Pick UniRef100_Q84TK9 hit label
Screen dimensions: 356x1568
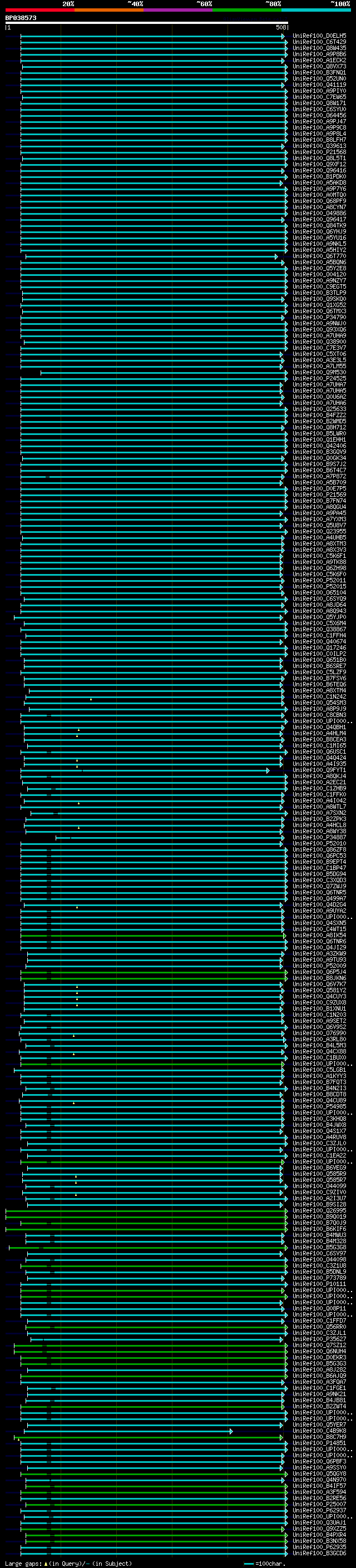click(x=319, y=225)
